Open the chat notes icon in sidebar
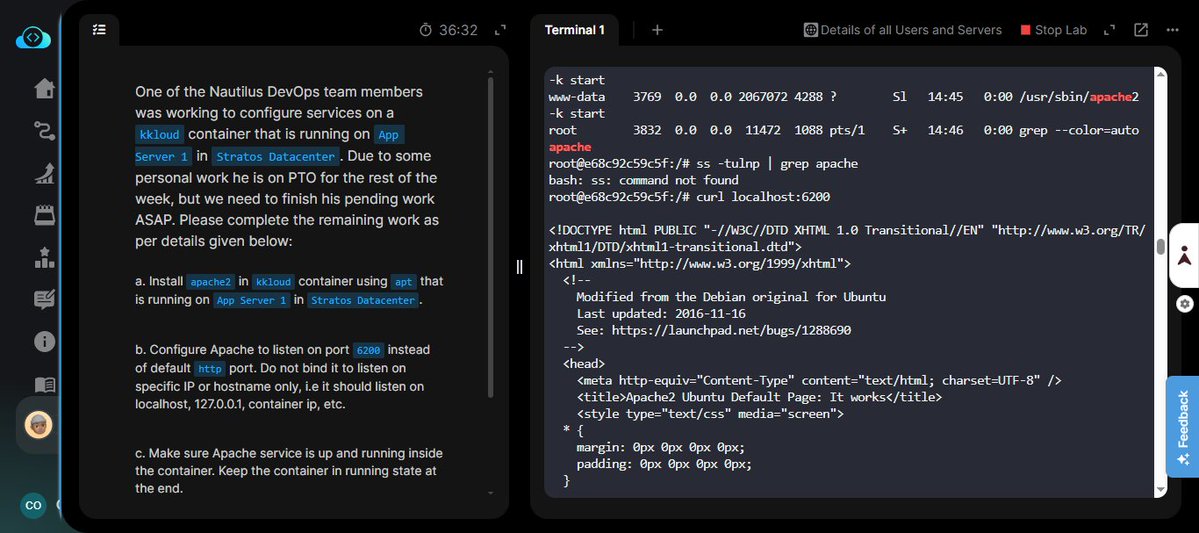The width and height of the screenshot is (1199, 533). (x=44, y=300)
